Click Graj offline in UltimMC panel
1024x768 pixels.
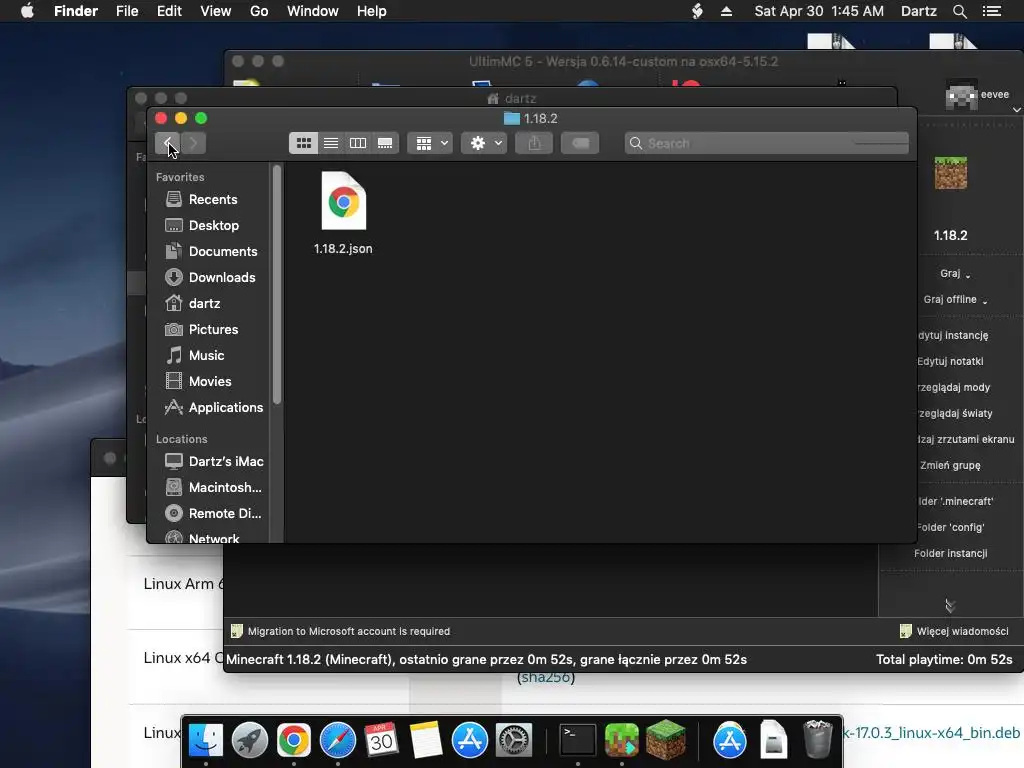[x=955, y=300]
